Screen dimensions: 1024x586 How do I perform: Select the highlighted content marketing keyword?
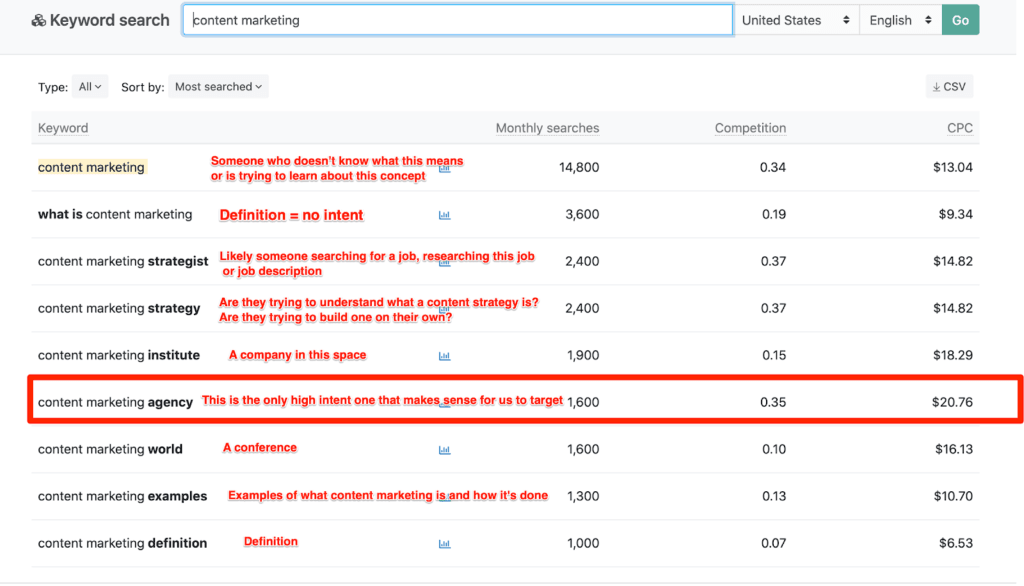[x=91, y=167]
